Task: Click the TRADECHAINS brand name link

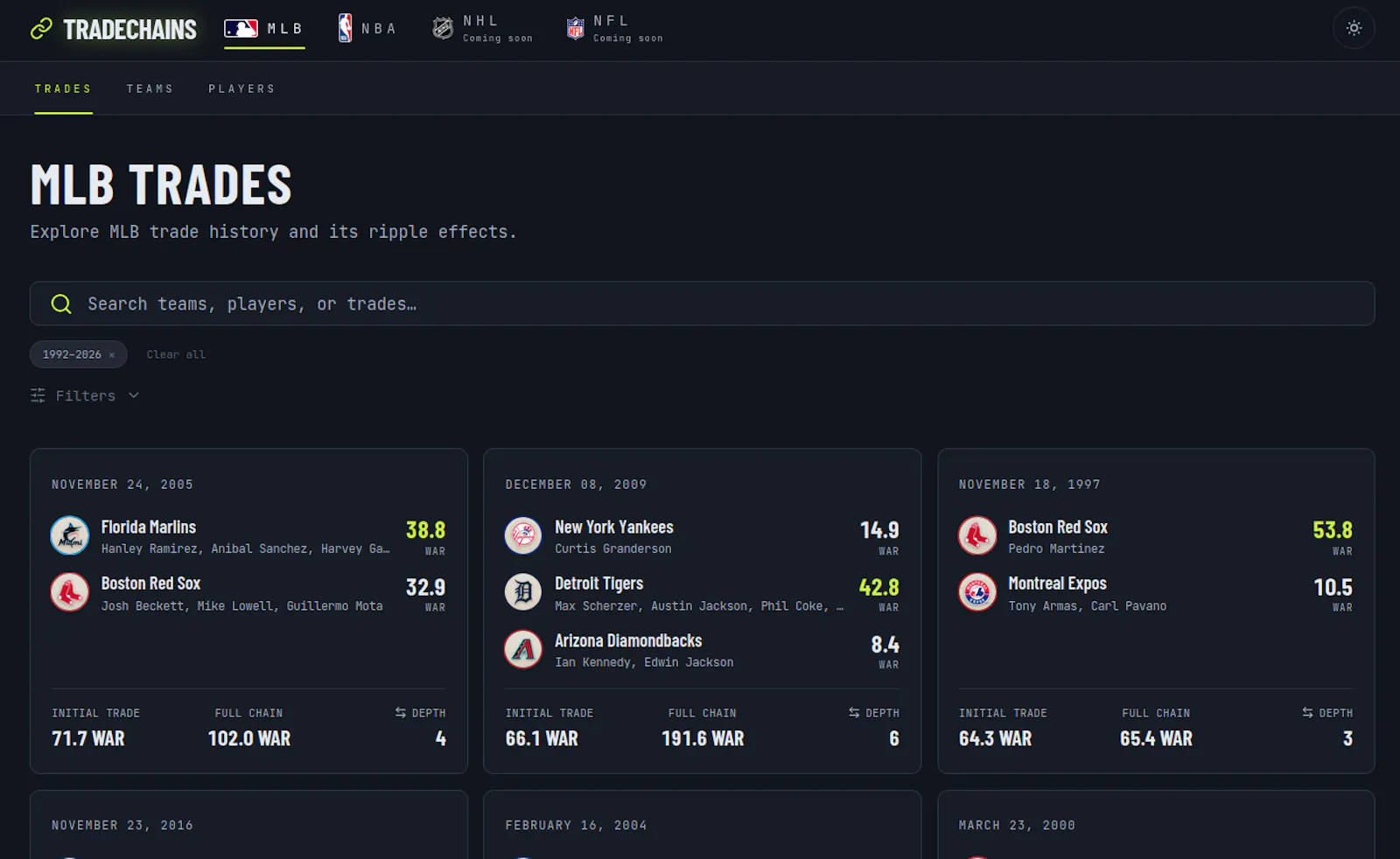Action: pyautogui.click(x=130, y=30)
